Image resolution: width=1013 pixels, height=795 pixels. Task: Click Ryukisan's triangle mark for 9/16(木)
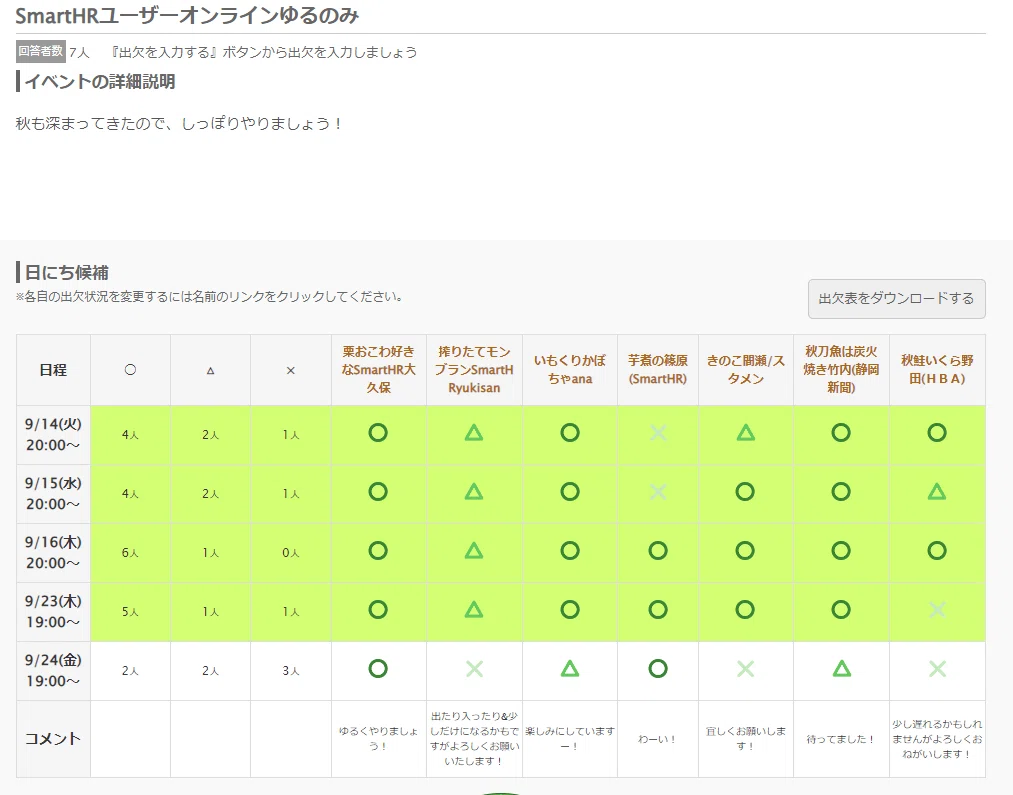pos(474,551)
